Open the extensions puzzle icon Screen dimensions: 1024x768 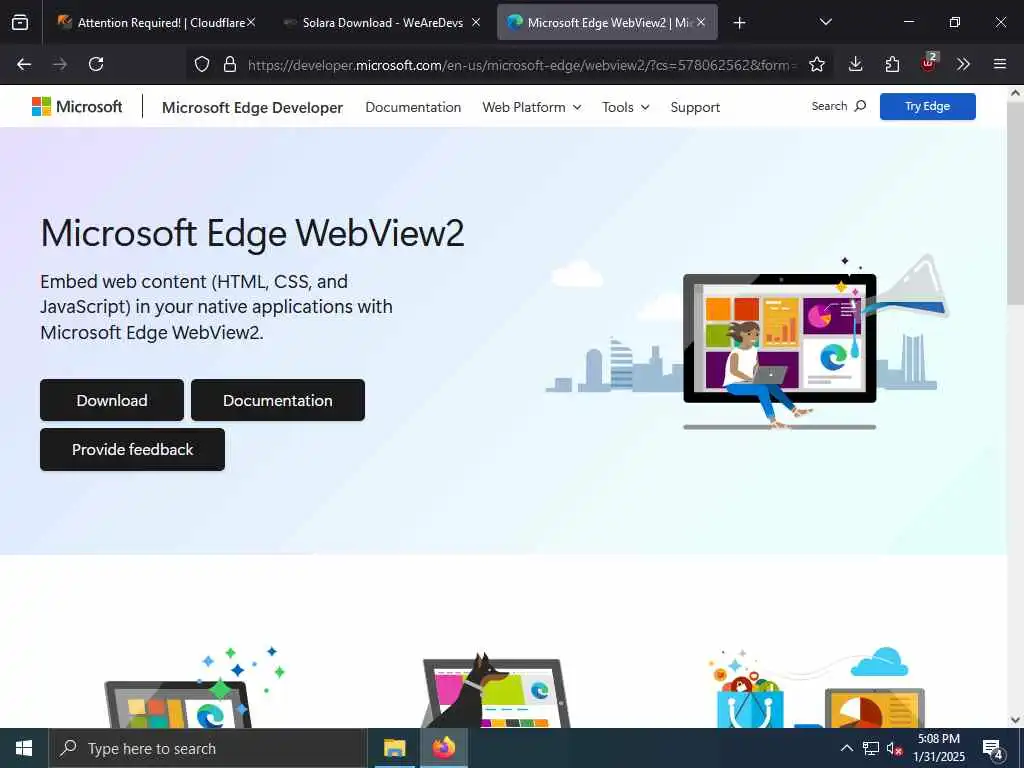click(892, 64)
